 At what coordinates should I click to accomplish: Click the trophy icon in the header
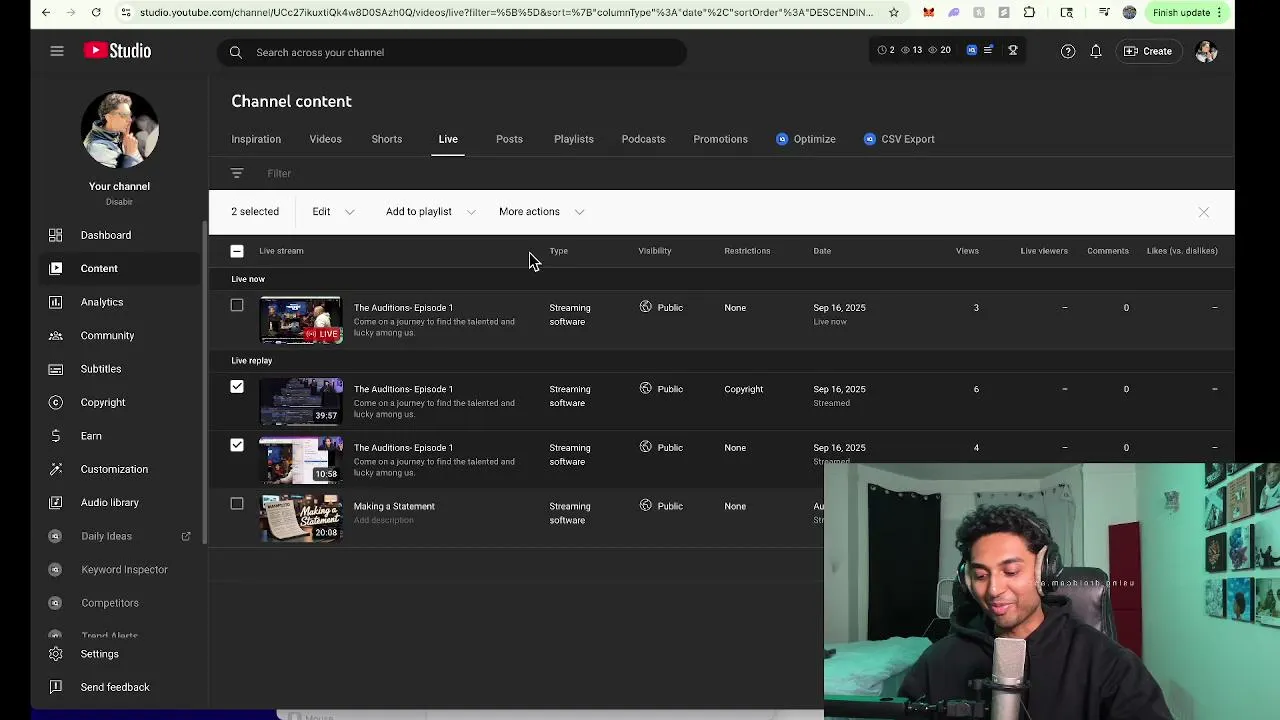pyautogui.click(x=1013, y=50)
